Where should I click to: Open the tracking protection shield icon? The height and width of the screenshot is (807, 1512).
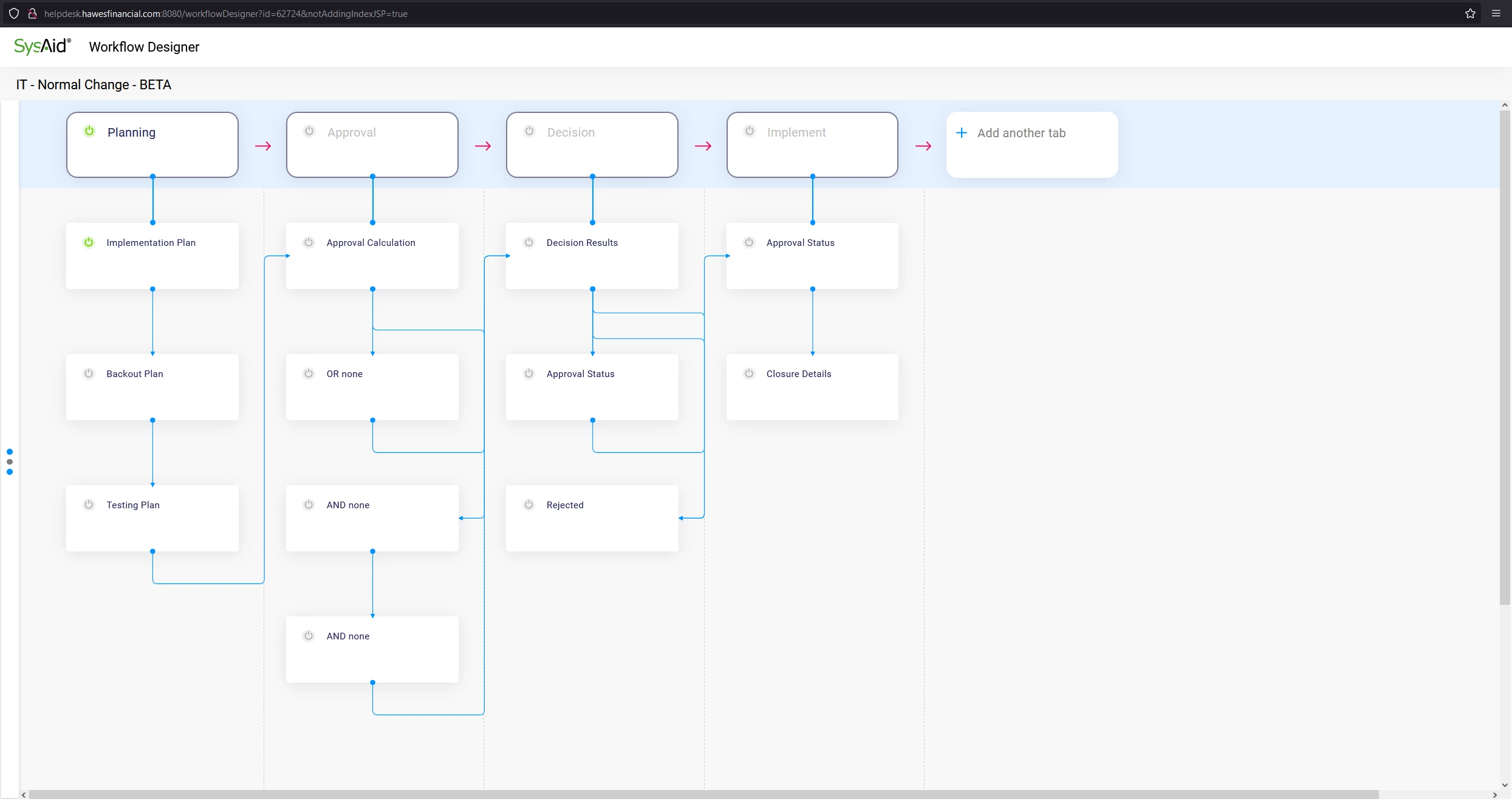(14, 13)
